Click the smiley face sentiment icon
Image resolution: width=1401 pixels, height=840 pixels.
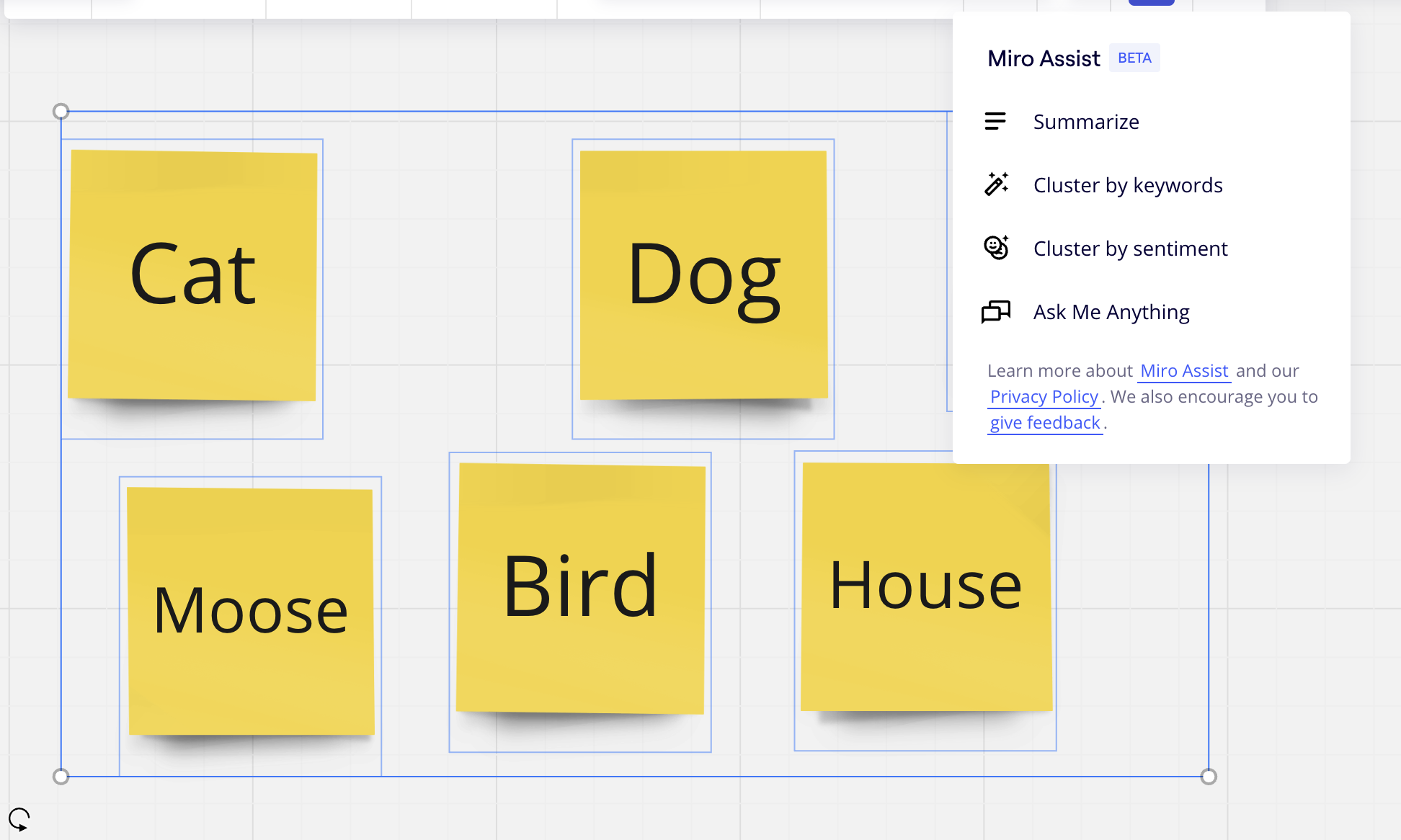996,248
